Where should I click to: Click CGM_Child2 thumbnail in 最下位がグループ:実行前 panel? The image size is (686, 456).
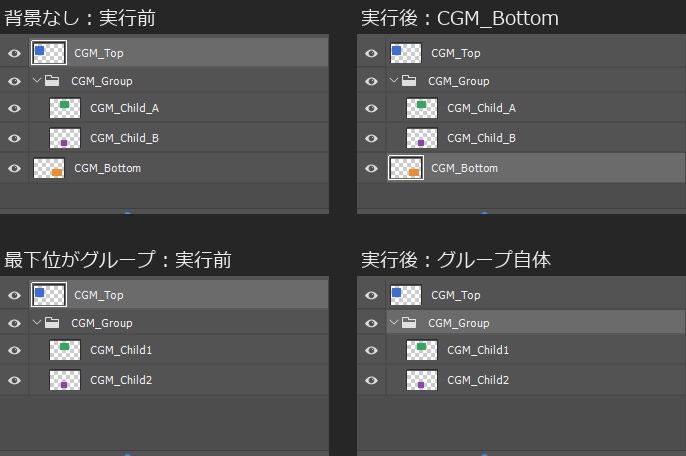click(65, 380)
